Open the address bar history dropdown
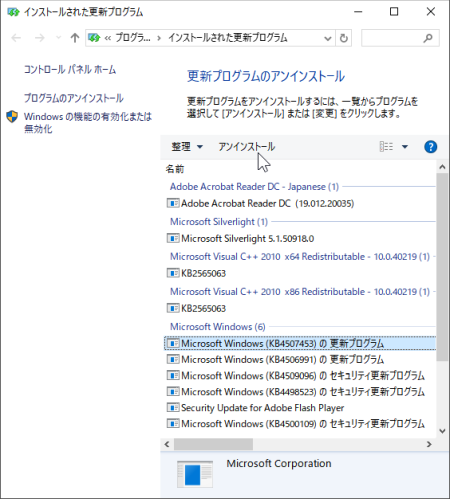Viewport: 450px width, 499px height. pyautogui.click(x=328, y=38)
